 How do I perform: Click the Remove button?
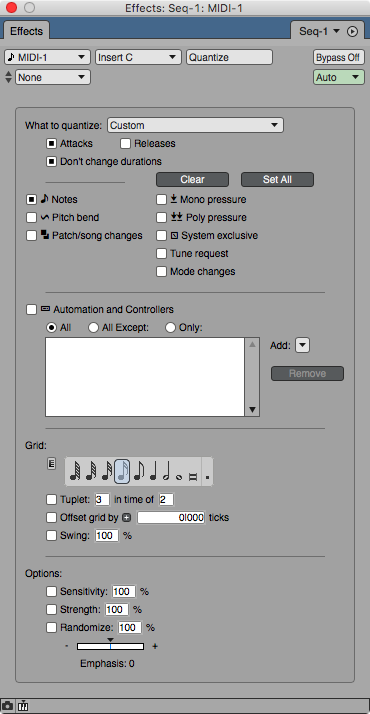click(x=307, y=373)
